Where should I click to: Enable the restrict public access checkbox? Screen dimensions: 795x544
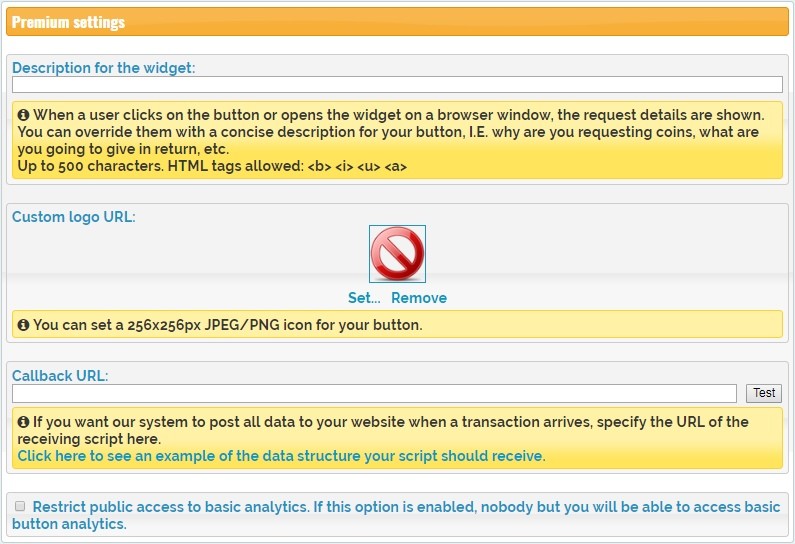click(x=19, y=507)
